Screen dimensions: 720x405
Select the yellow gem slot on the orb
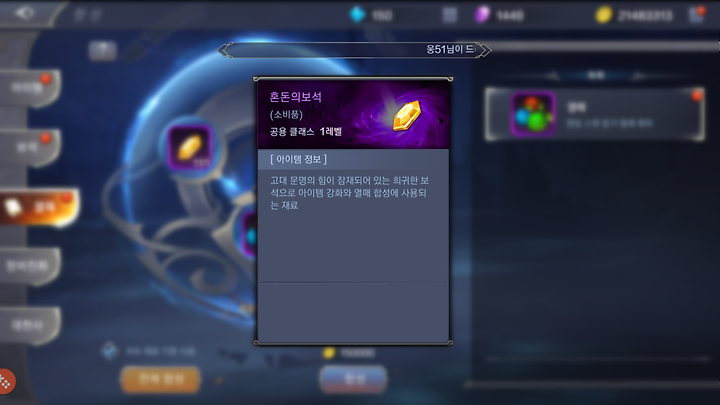tap(190, 147)
